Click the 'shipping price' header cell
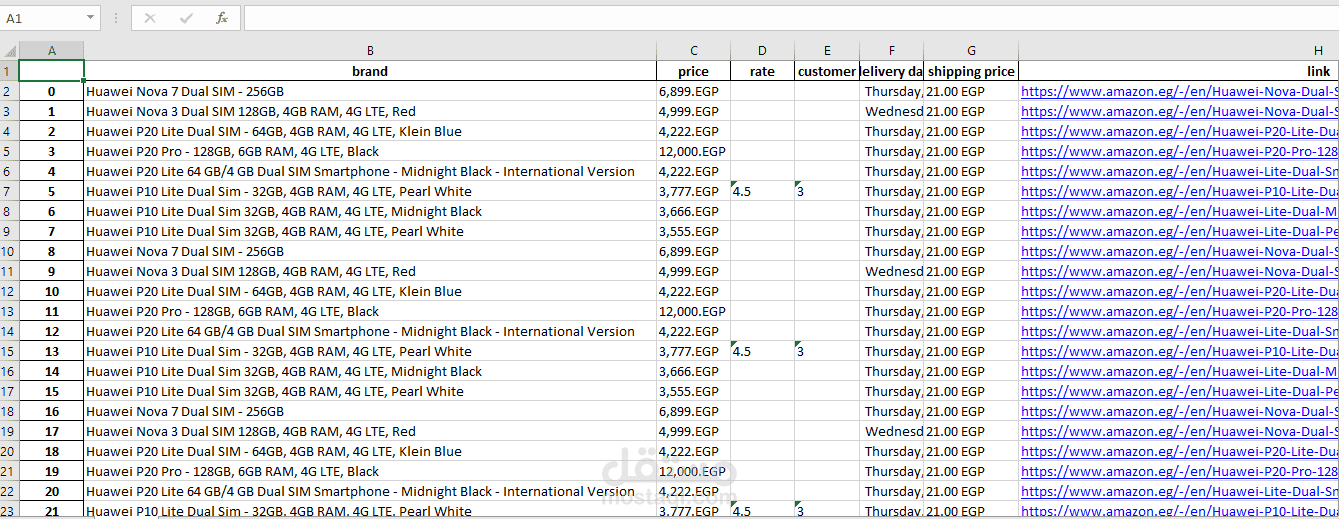The image size is (1339, 519). [x=971, y=71]
